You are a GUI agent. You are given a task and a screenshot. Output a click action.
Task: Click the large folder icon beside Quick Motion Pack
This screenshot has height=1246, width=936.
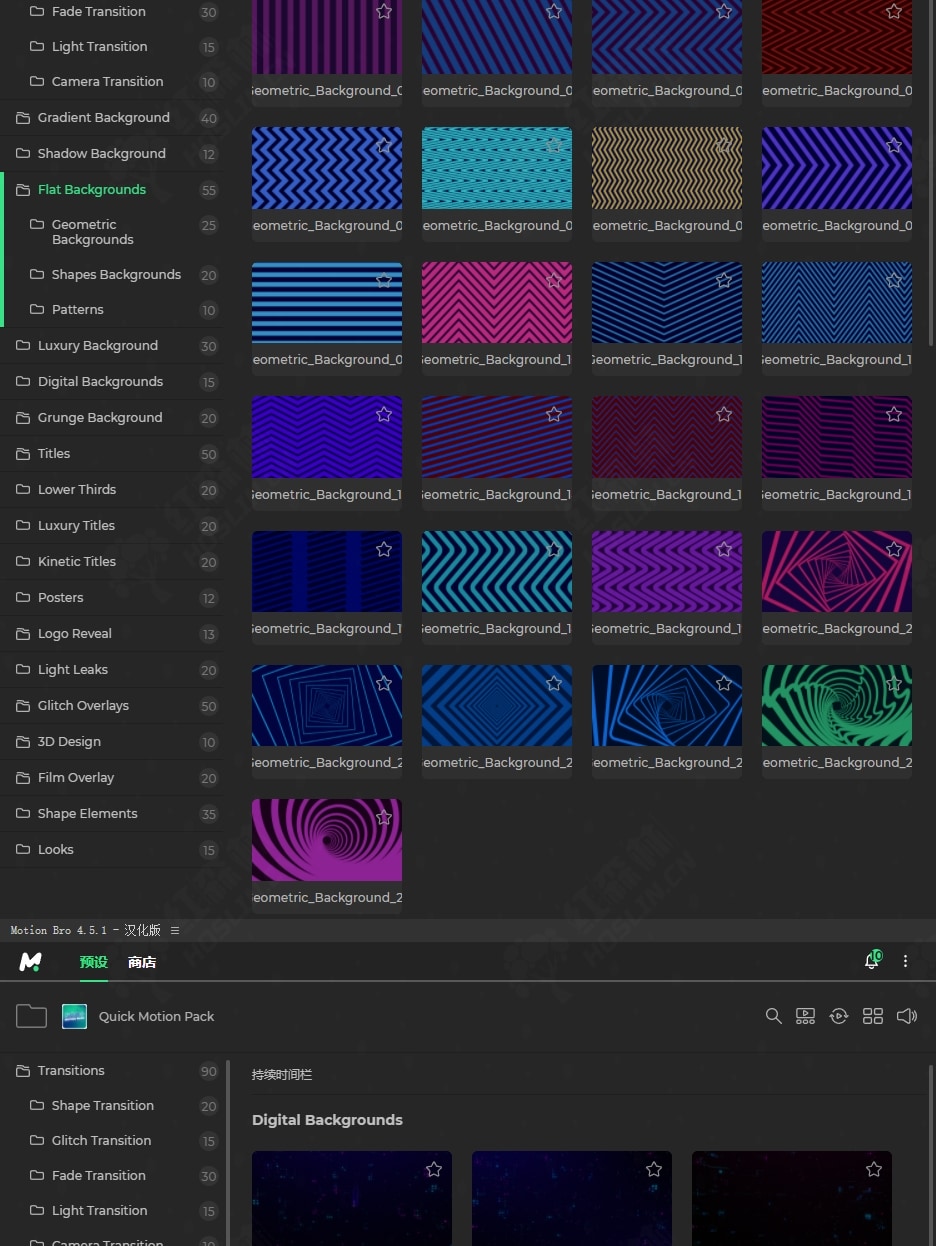point(31,1016)
